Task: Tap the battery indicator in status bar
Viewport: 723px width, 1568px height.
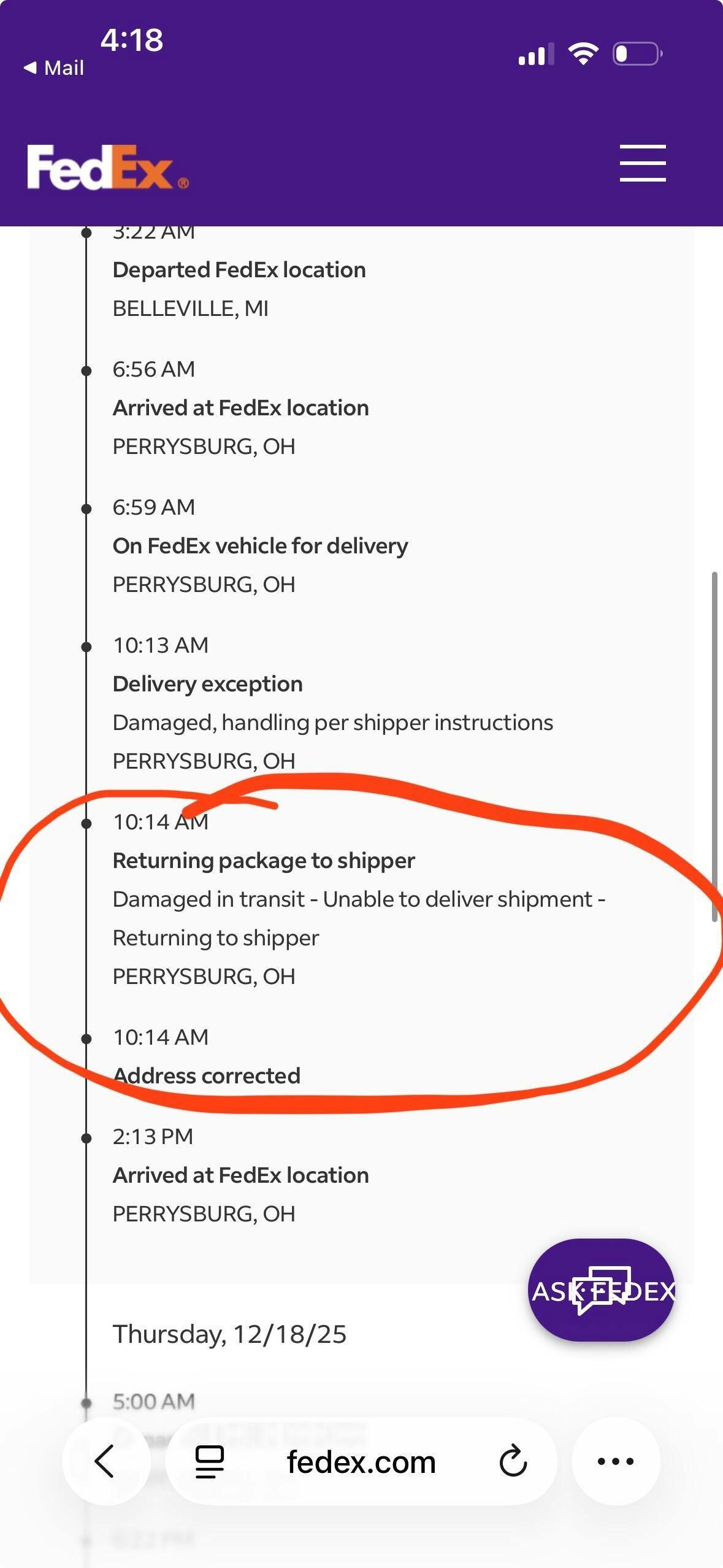Action: pos(637,54)
